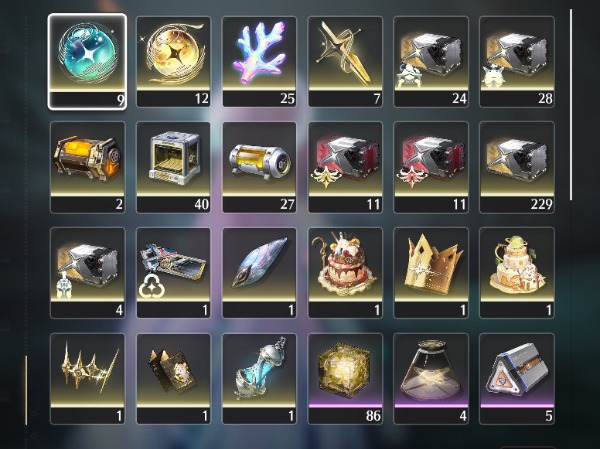Select the glowing yellow cube with 86
The image size is (600, 449).
point(345,379)
